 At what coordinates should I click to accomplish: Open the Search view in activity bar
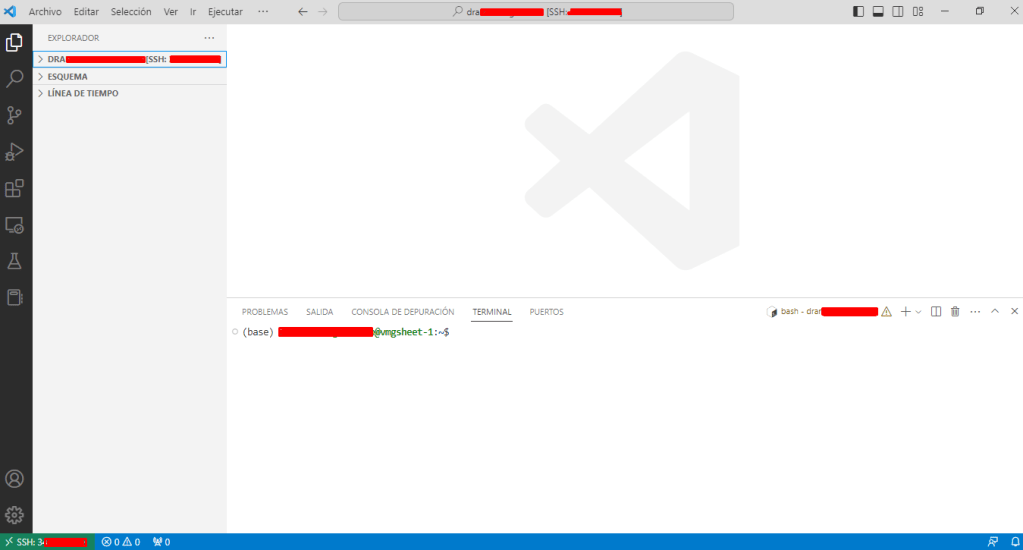15,78
